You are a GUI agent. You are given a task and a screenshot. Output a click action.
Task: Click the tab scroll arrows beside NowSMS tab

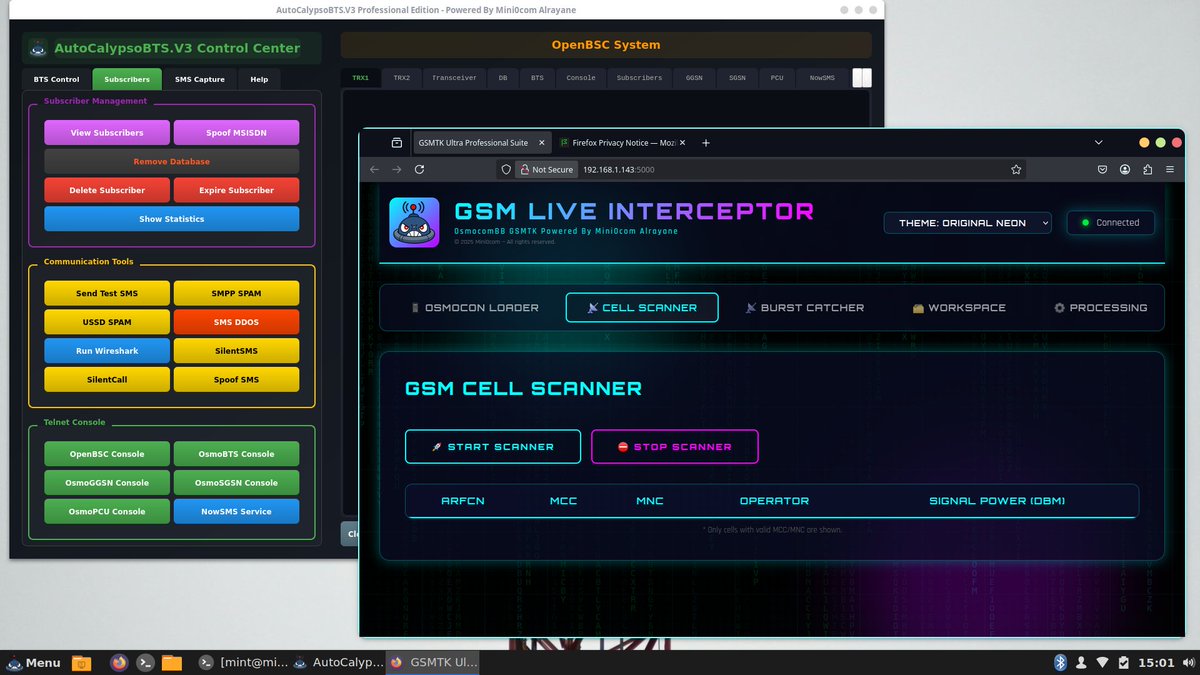pyautogui.click(x=862, y=77)
